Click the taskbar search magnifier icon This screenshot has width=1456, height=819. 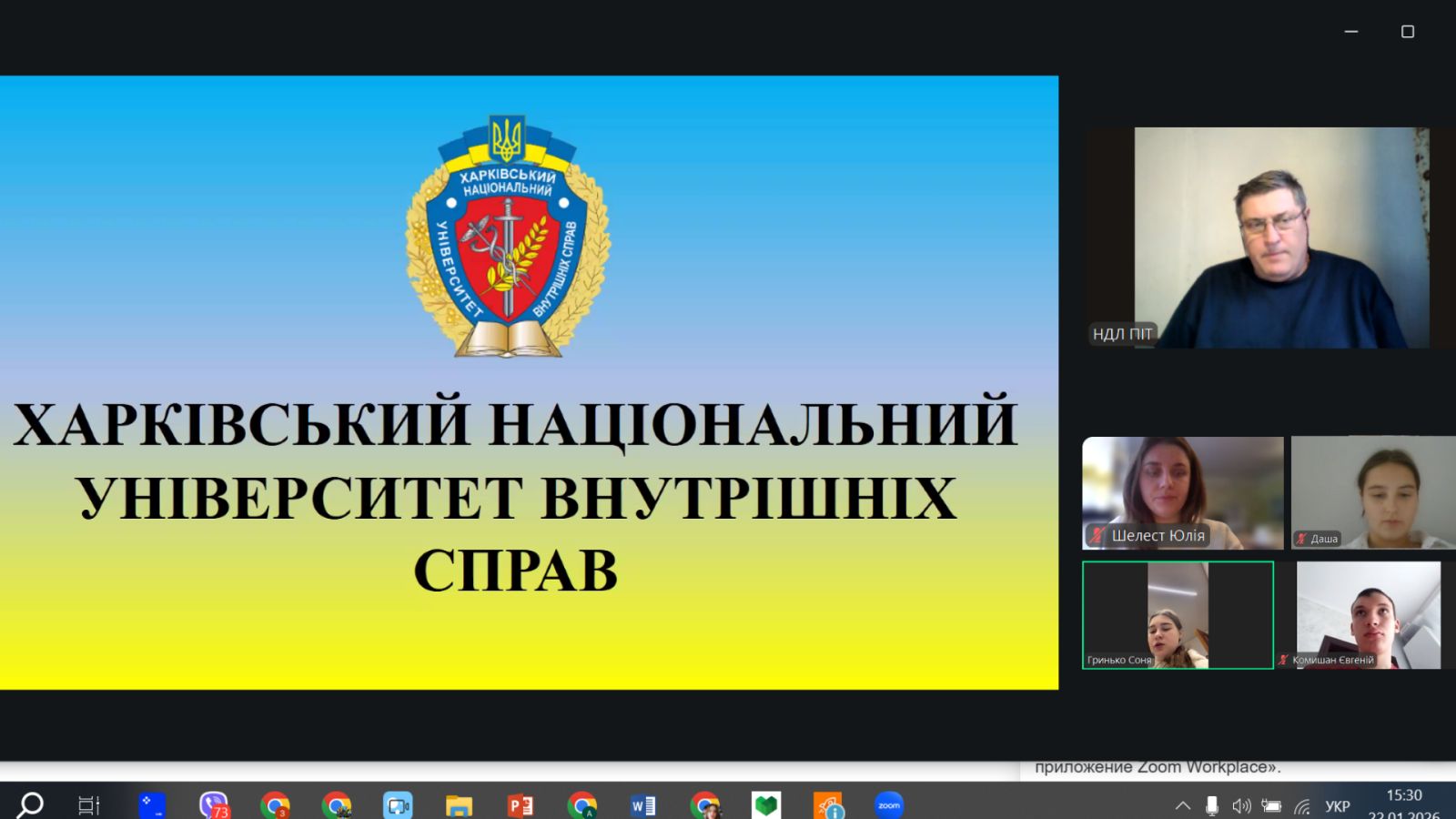(30, 805)
